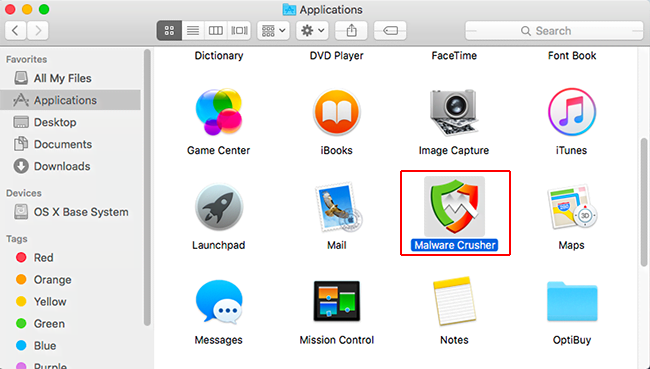Select the Maps app icon
This screenshot has width=650, height=369.
point(572,207)
